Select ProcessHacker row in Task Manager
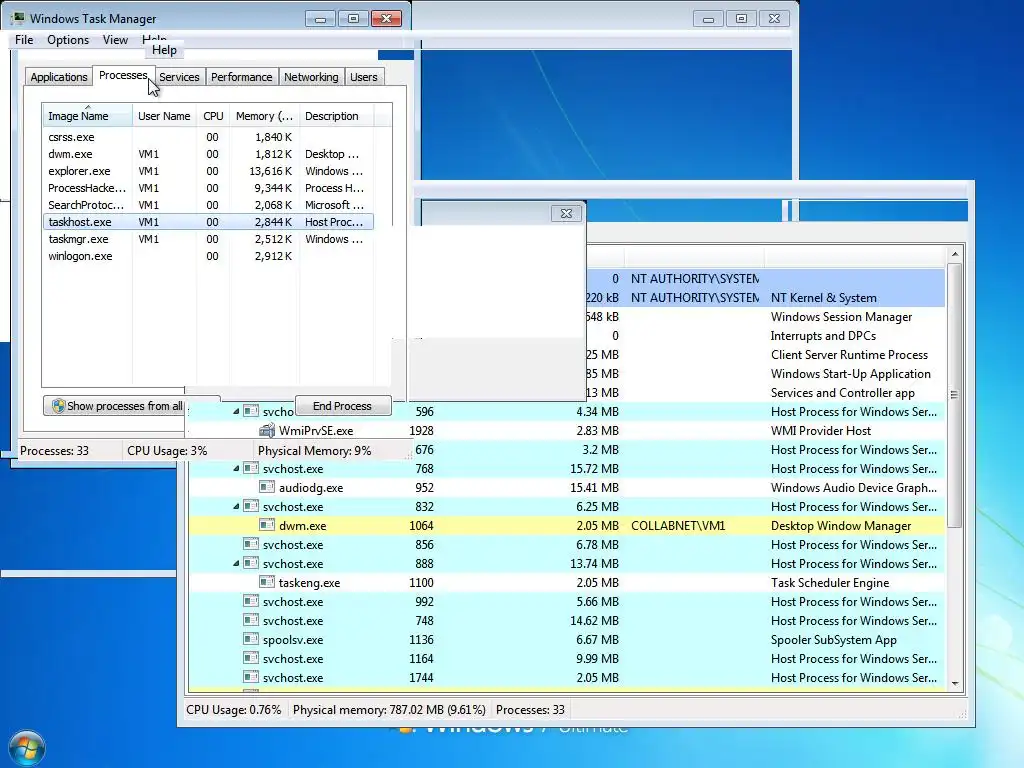The height and width of the screenshot is (768, 1024). (208, 188)
